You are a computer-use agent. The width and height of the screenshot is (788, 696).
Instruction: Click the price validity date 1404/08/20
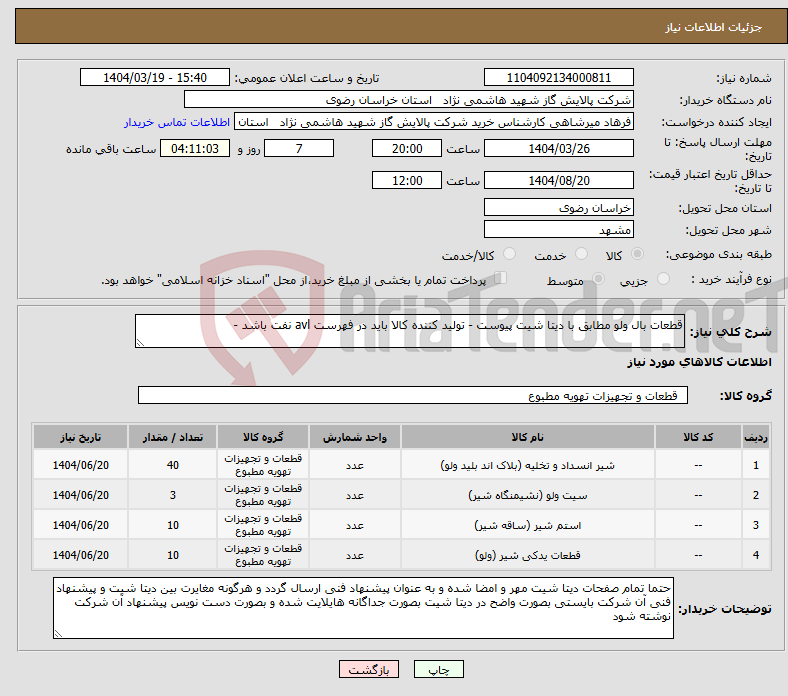tap(558, 180)
